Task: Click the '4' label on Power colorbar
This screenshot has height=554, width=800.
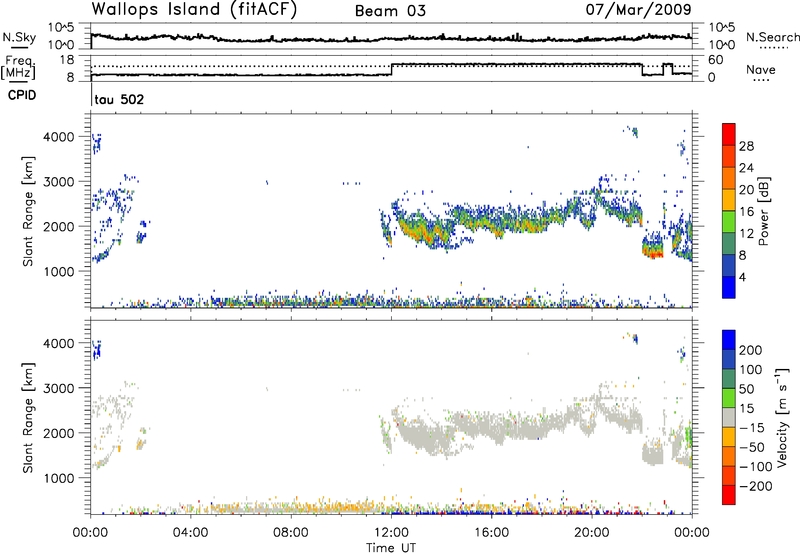Action: click(742, 277)
